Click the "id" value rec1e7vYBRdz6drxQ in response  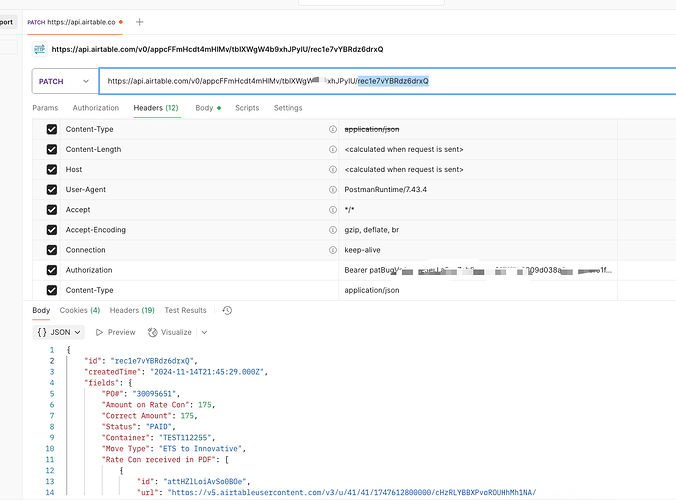click(x=153, y=361)
